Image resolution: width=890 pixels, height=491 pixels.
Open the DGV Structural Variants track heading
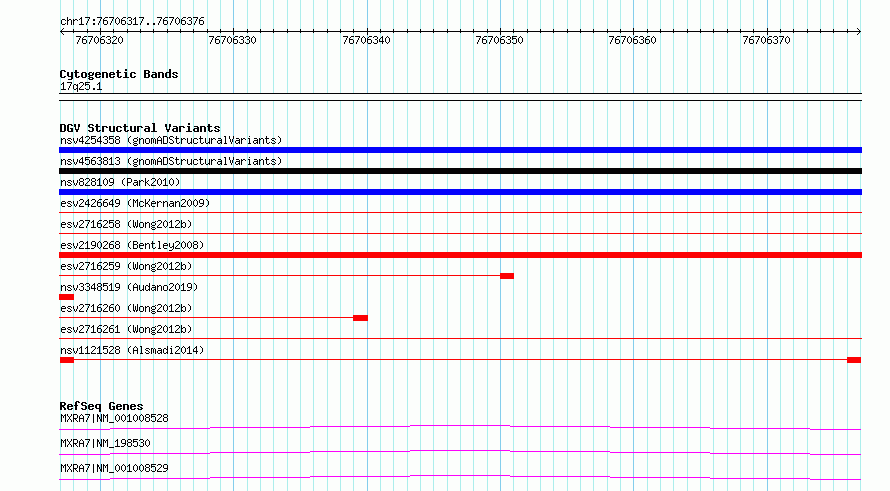pos(140,128)
